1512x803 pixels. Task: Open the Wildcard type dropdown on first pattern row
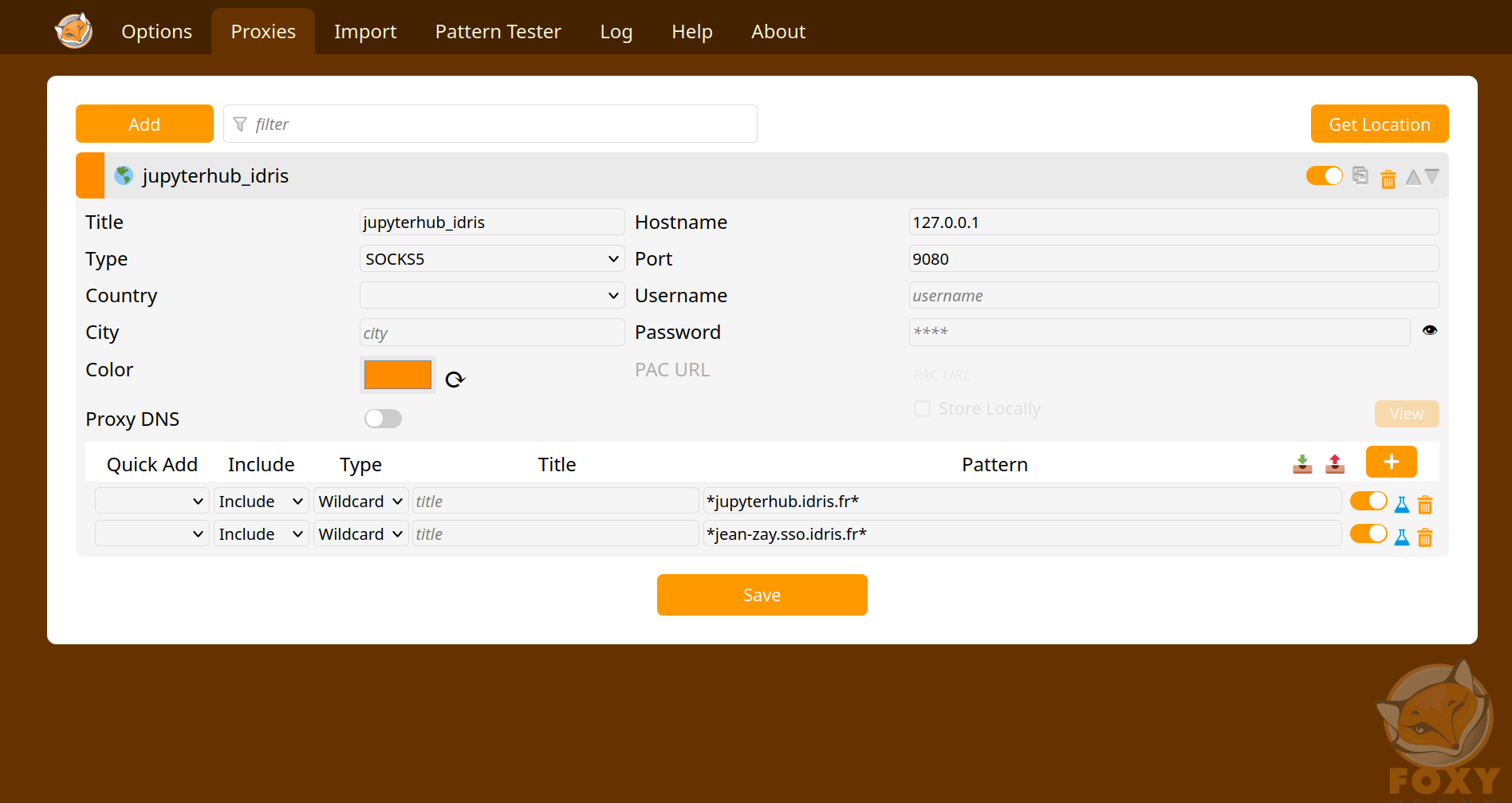pyautogui.click(x=360, y=501)
